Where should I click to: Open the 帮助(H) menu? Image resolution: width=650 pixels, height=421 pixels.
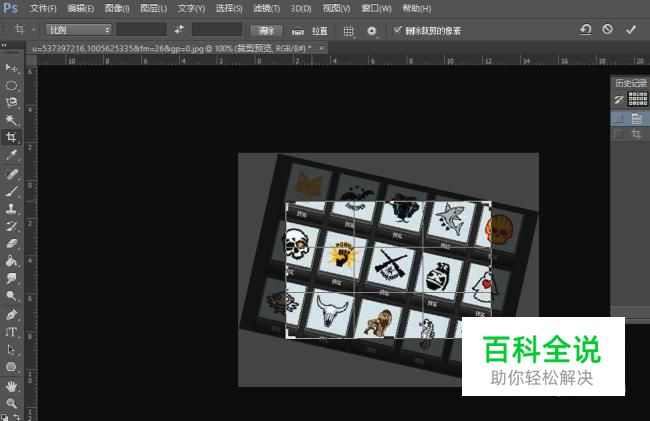tap(417, 9)
